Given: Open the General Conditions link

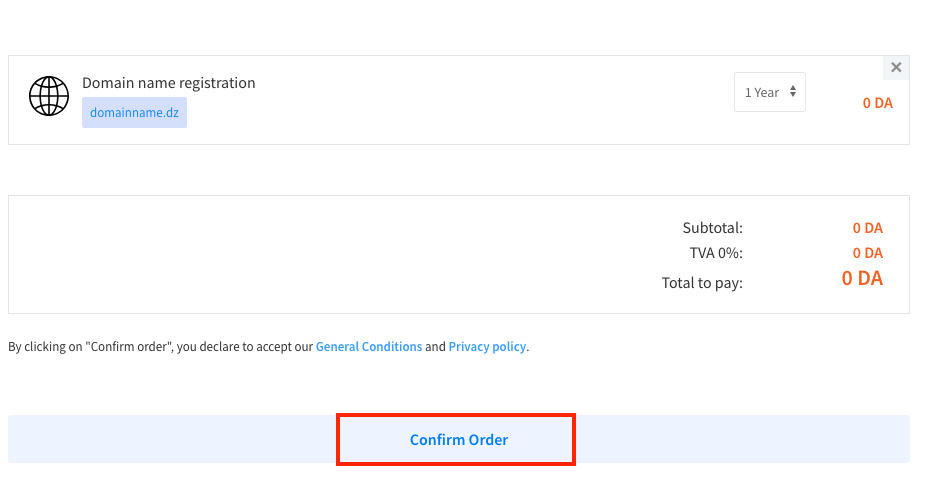Looking at the screenshot, I should pyautogui.click(x=369, y=347).
